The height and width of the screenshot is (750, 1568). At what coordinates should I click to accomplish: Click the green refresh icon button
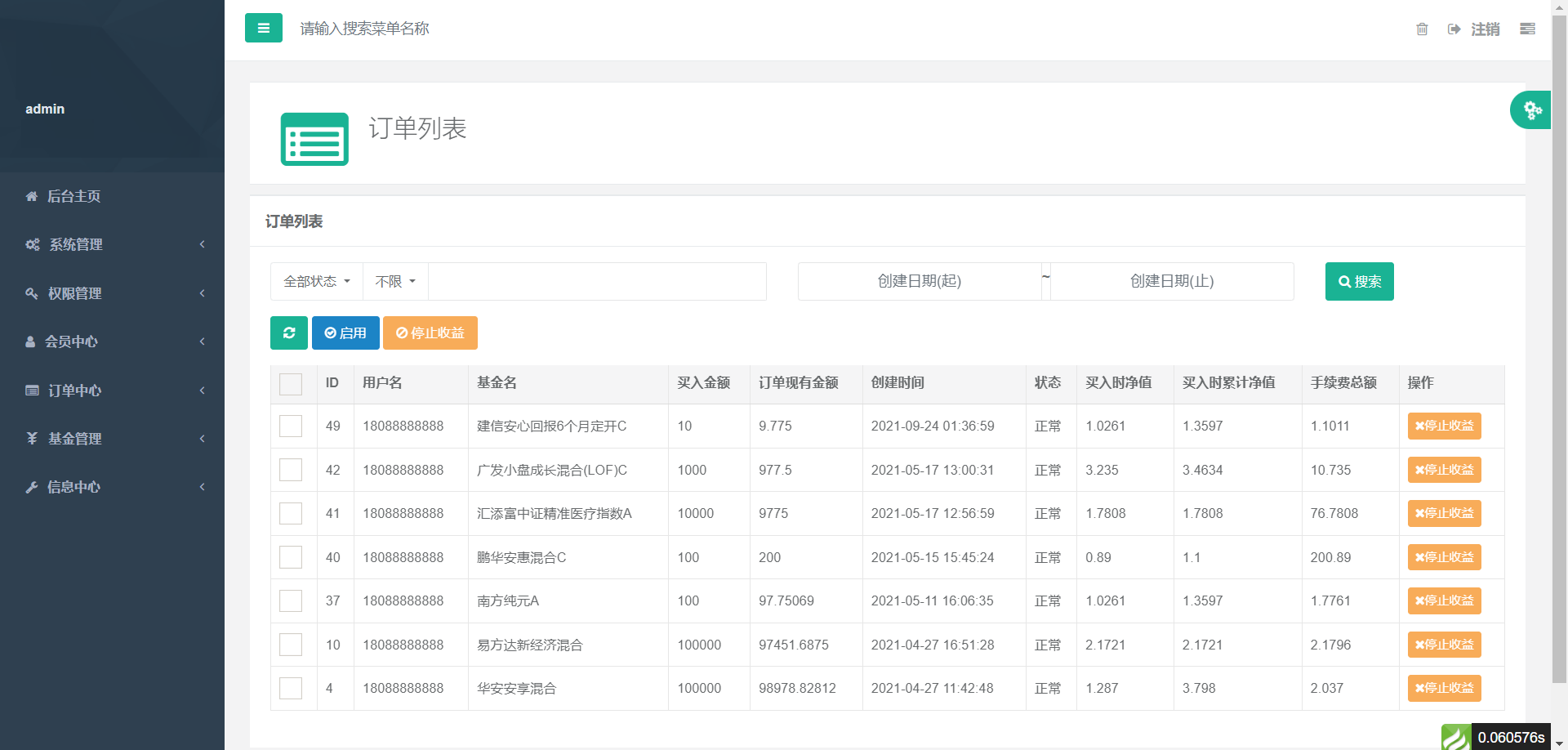[x=289, y=333]
